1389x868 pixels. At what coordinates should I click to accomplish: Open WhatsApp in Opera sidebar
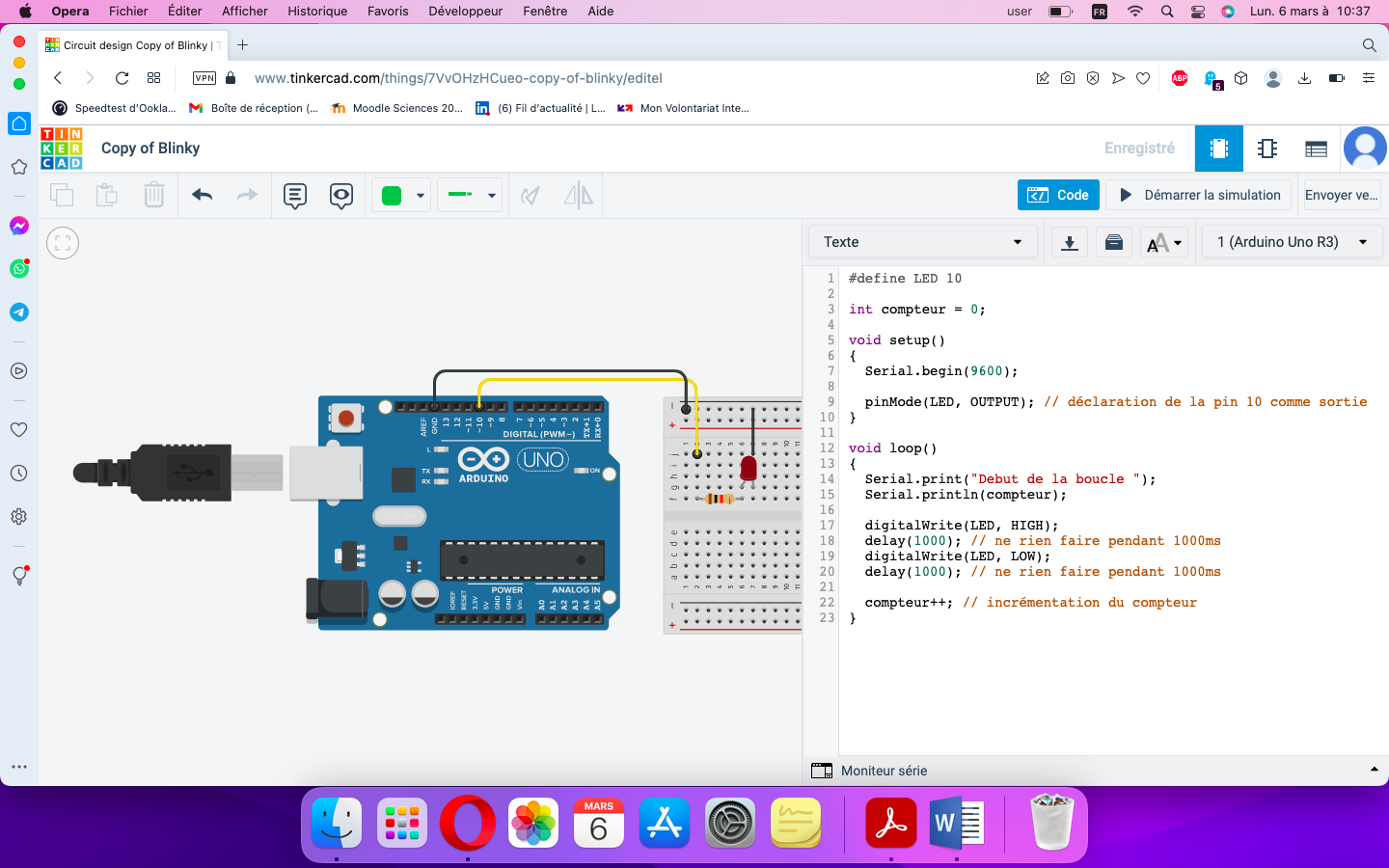[x=19, y=269]
